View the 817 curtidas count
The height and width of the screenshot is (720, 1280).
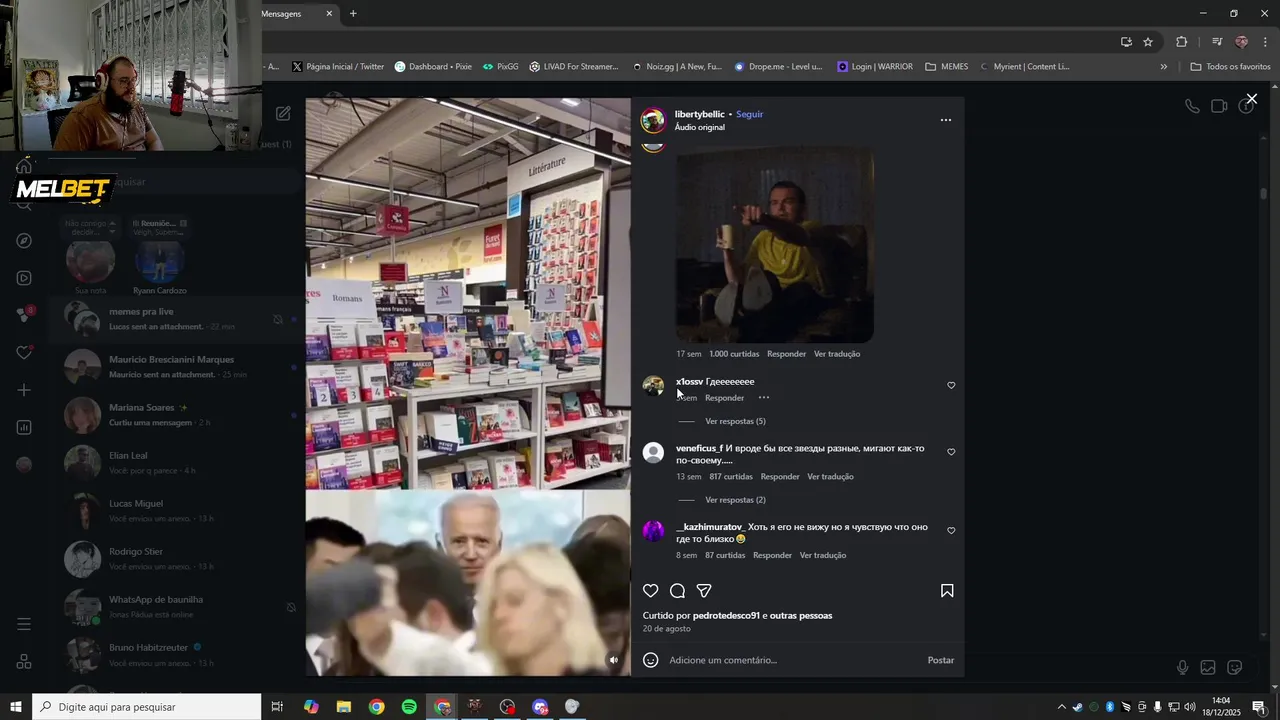click(731, 477)
